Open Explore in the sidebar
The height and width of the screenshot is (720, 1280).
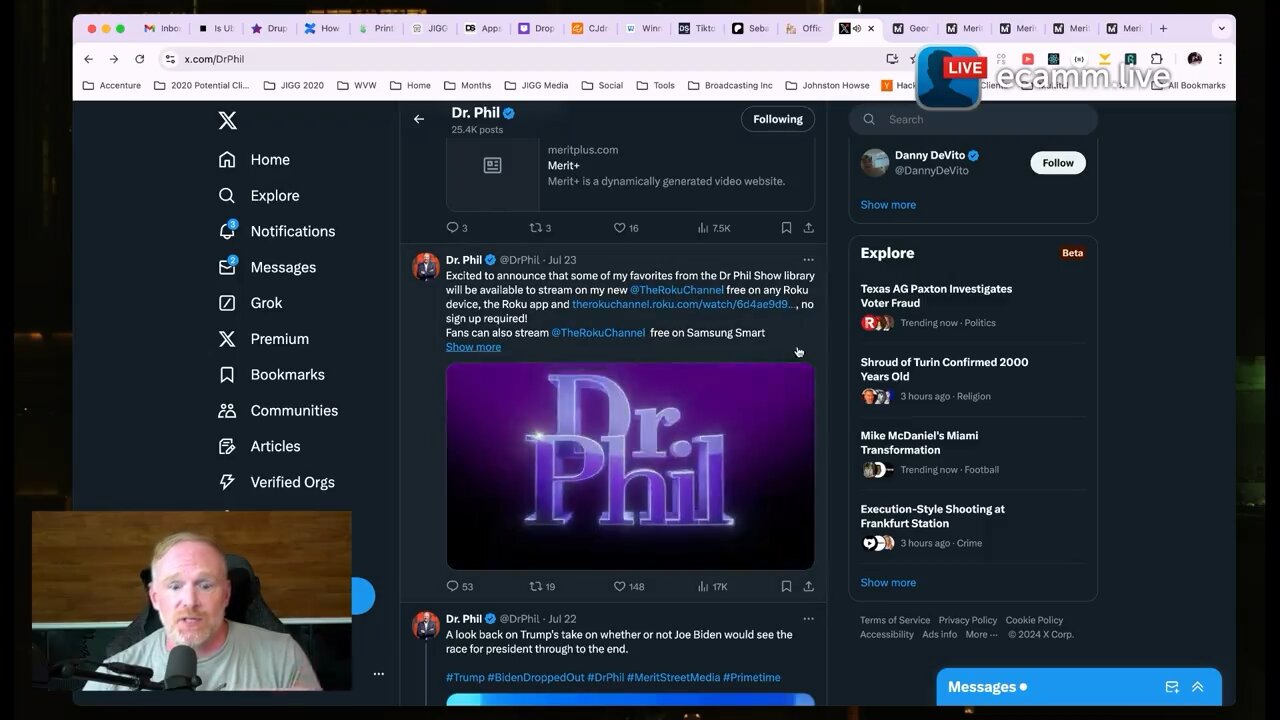click(x=259, y=196)
